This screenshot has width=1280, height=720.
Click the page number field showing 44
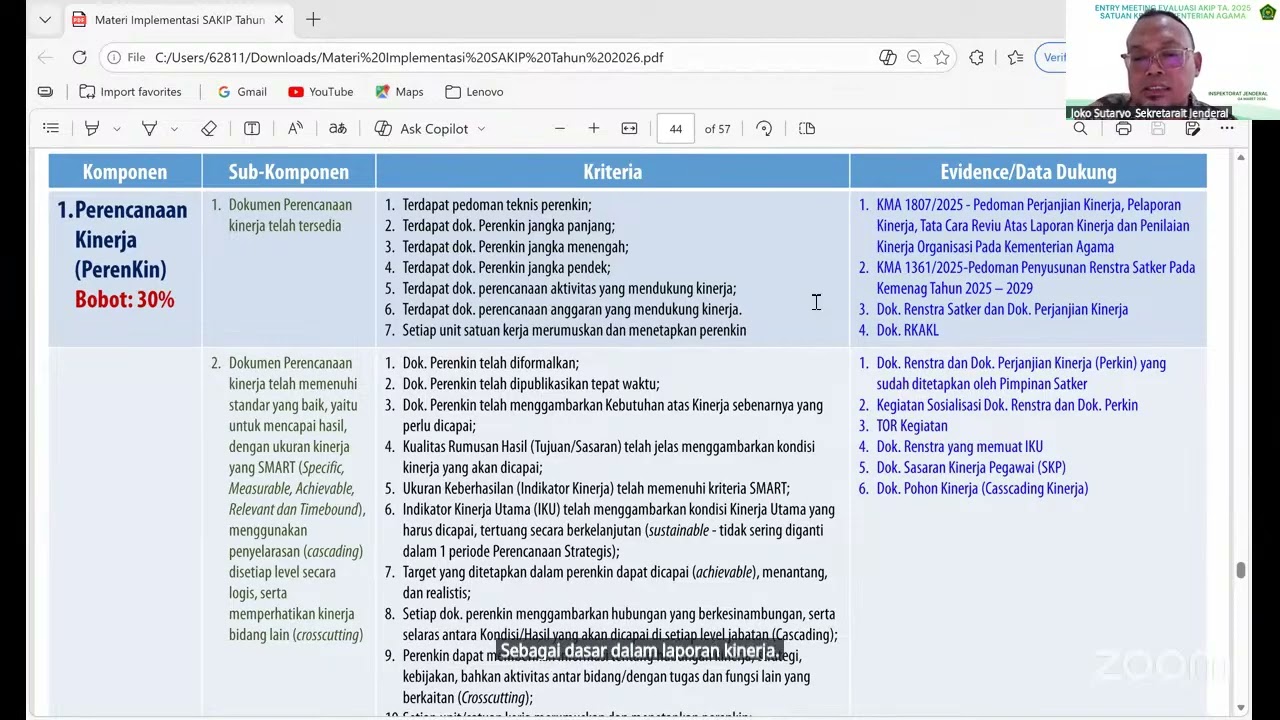tap(676, 128)
